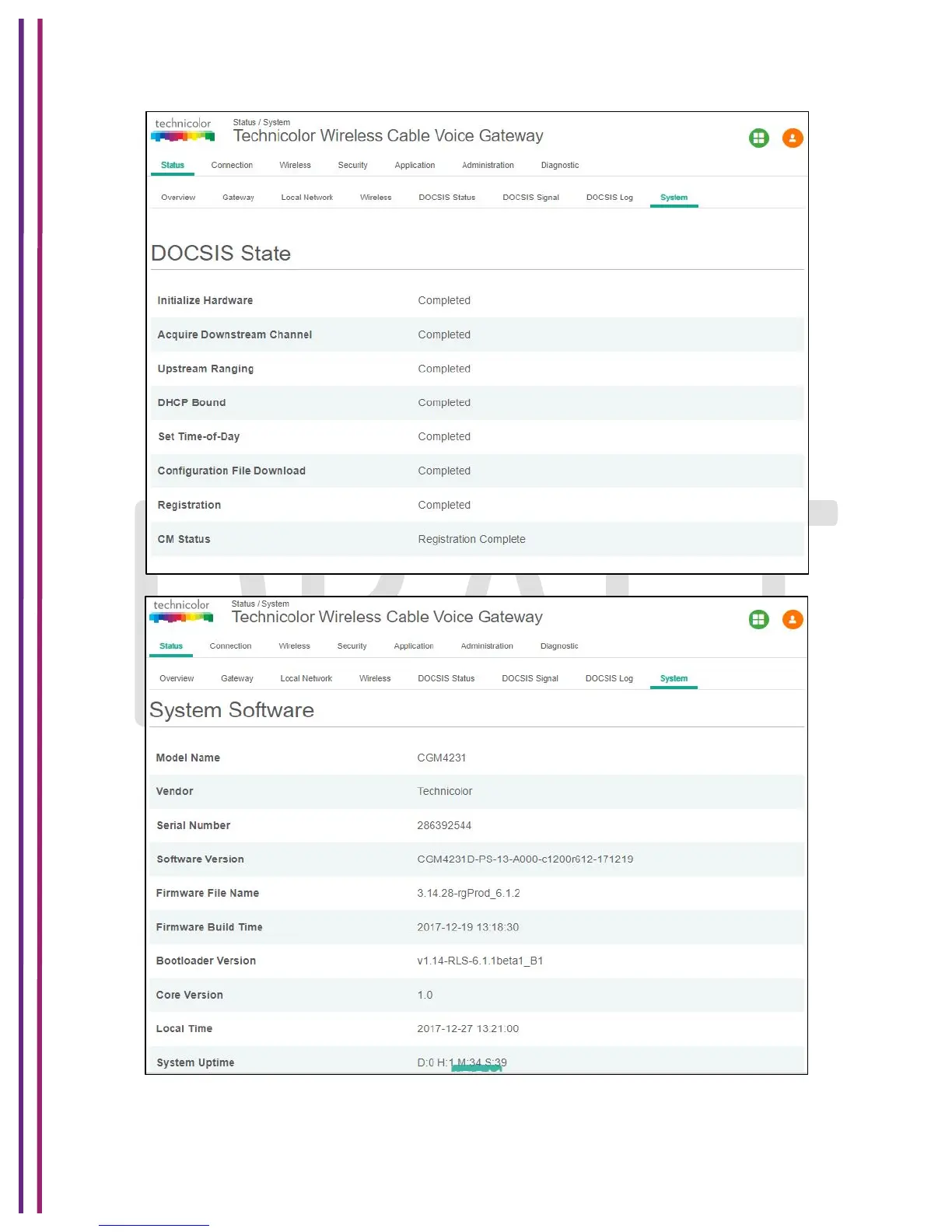Click the model name value CGM4231
Image resolution: width=952 pixels, height=1232 pixels.
click(x=441, y=758)
